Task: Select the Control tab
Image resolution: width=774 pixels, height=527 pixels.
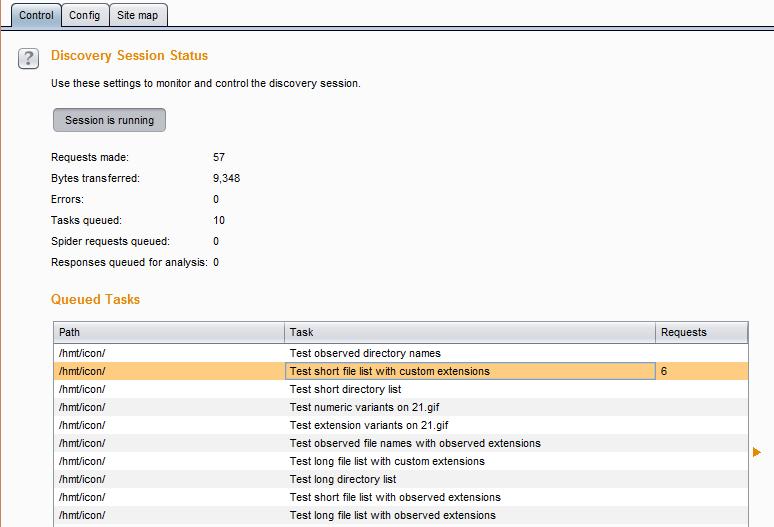Action: click(36, 15)
